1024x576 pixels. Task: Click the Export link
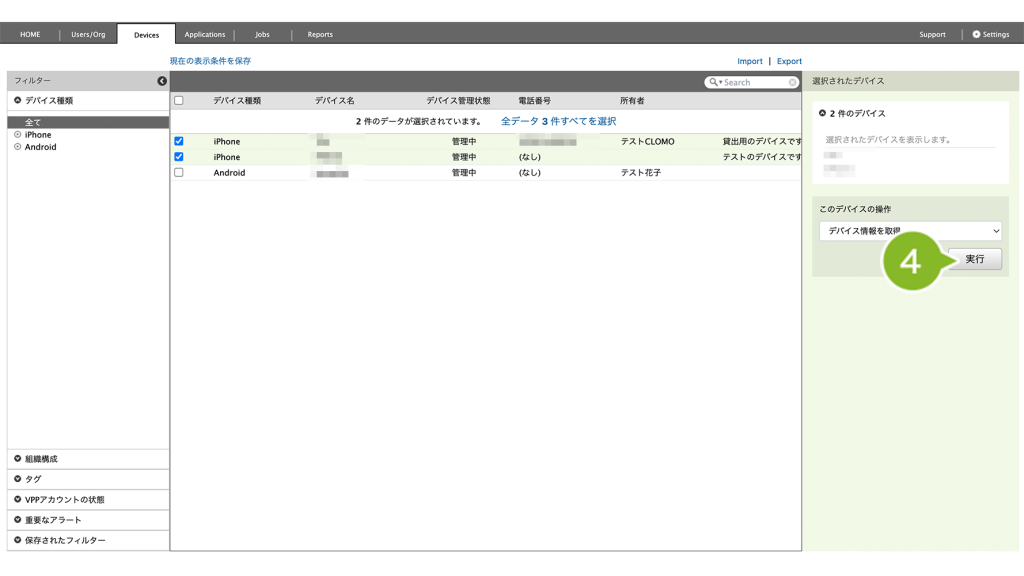tap(789, 61)
